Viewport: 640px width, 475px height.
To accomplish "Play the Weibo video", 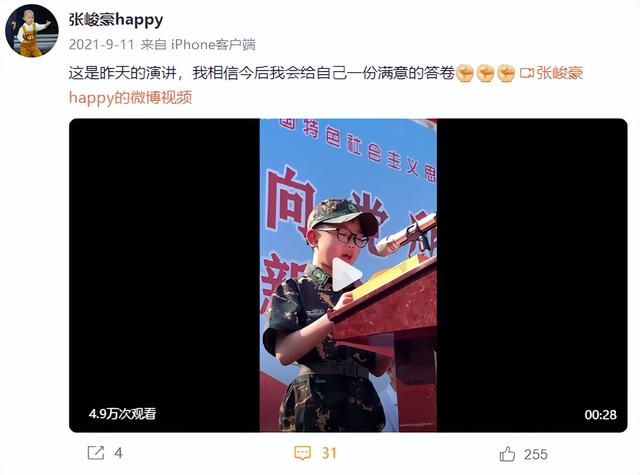I will pyautogui.click(x=347, y=275).
